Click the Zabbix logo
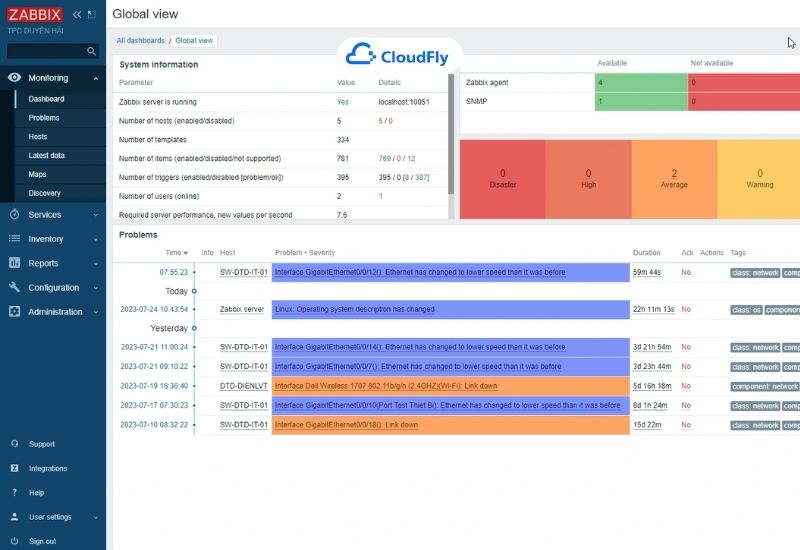 [x=35, y=14]
